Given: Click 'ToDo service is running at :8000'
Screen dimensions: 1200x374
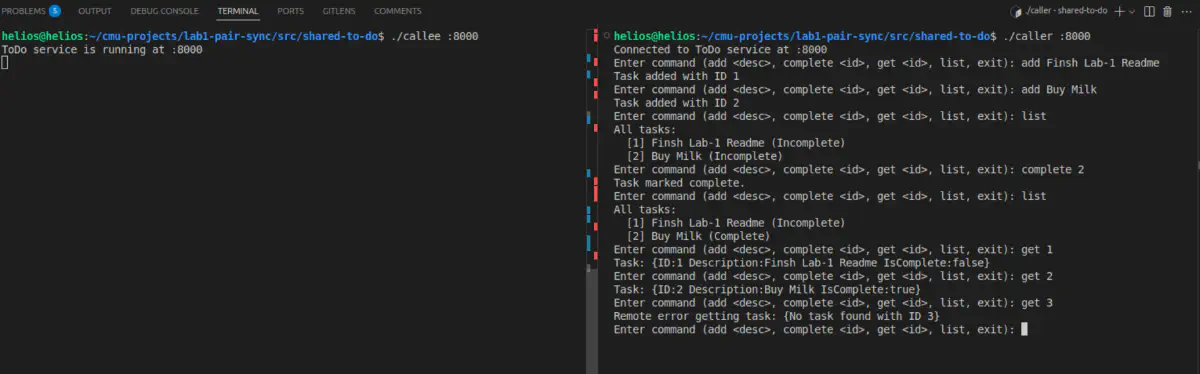Looking at the screenshot, I should [102, 49].
